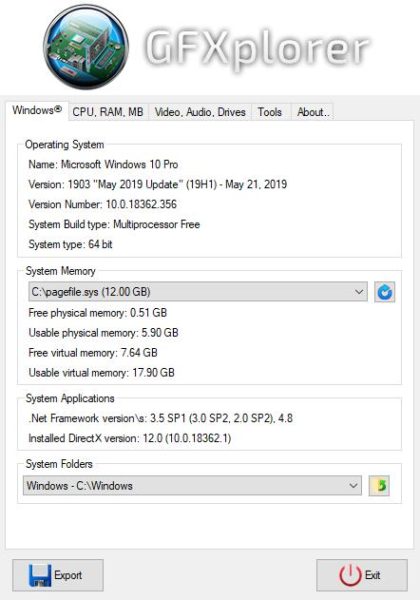Click the GFXplorer title text
The width and height of the screenshot is (420, 600).
click(x=257, y=48)
